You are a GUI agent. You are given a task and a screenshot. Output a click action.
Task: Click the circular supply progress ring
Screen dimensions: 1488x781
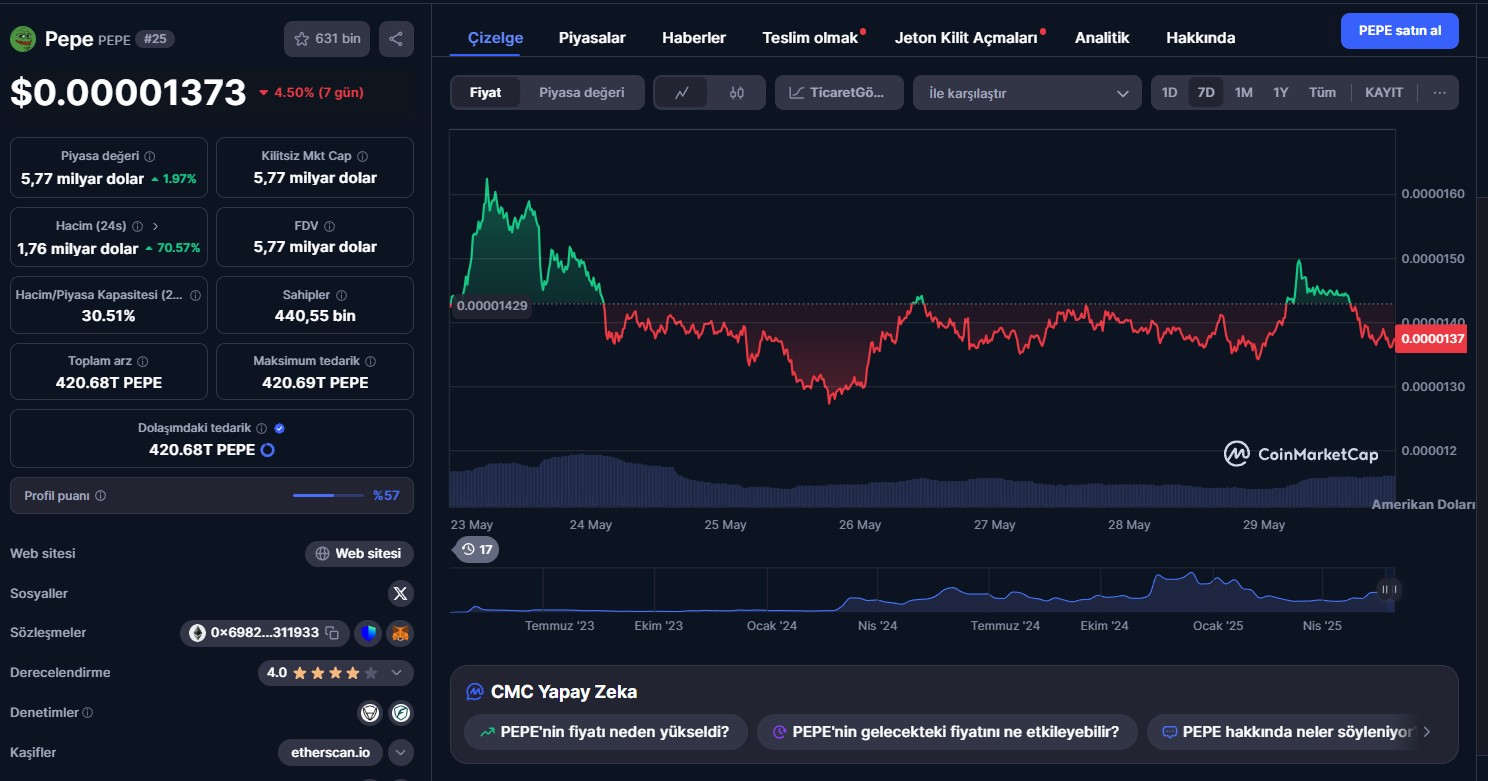click(267, 450)
